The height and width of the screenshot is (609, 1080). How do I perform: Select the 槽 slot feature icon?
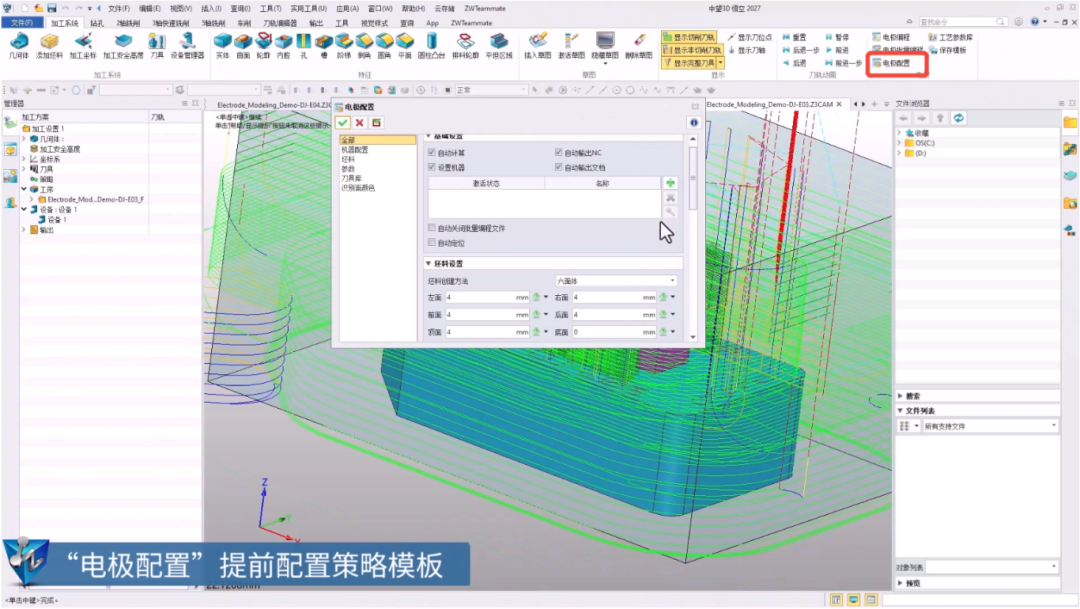(x=324, y=45)
